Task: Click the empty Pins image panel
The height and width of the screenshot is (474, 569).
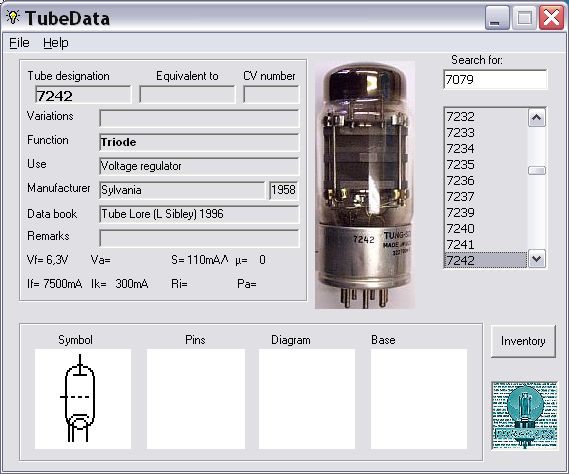Action: click(196, 399)
